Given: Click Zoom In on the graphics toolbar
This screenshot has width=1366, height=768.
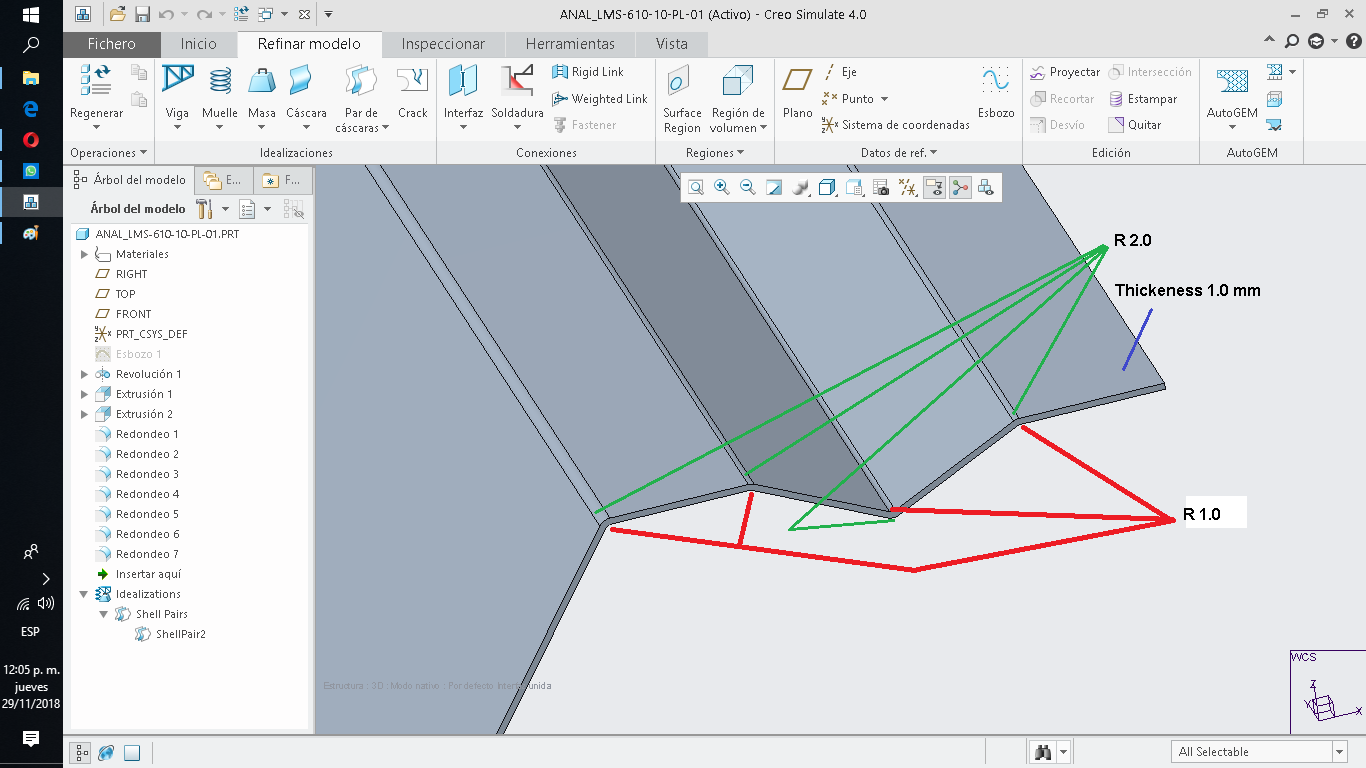Looking at the screenshot, I should click(x=721, y=187).
